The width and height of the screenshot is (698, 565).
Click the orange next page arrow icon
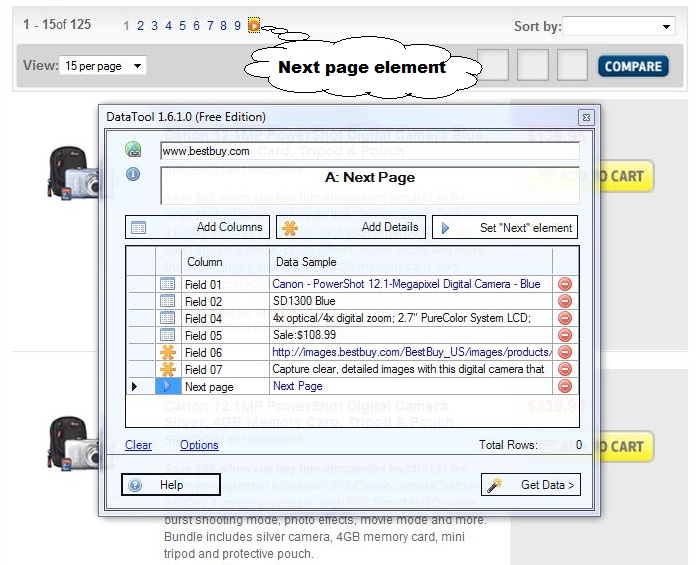(x=254, y=26)
